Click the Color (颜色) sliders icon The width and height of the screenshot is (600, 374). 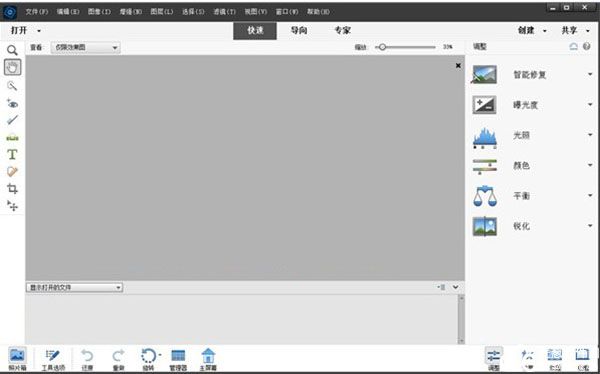point(485,166)
